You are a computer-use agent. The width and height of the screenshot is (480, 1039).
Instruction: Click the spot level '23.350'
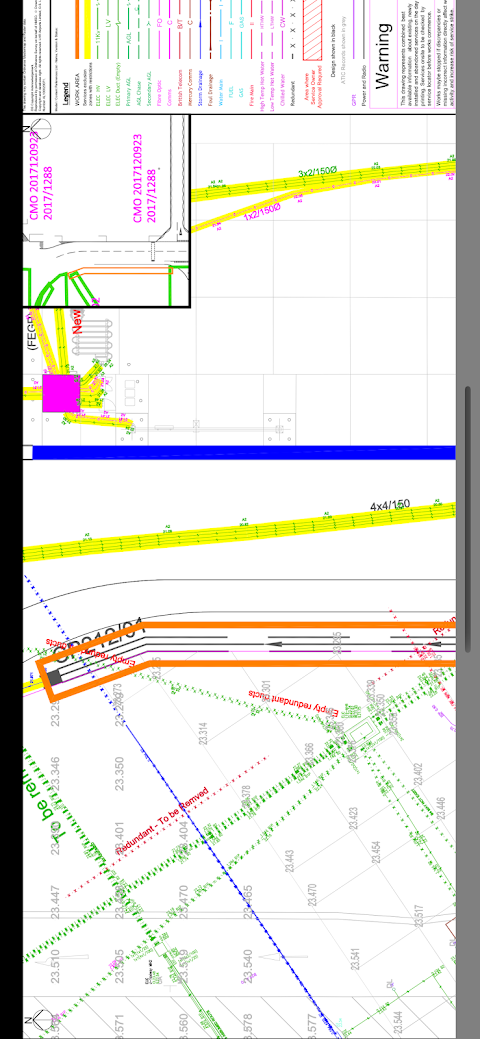coord(119,773)
